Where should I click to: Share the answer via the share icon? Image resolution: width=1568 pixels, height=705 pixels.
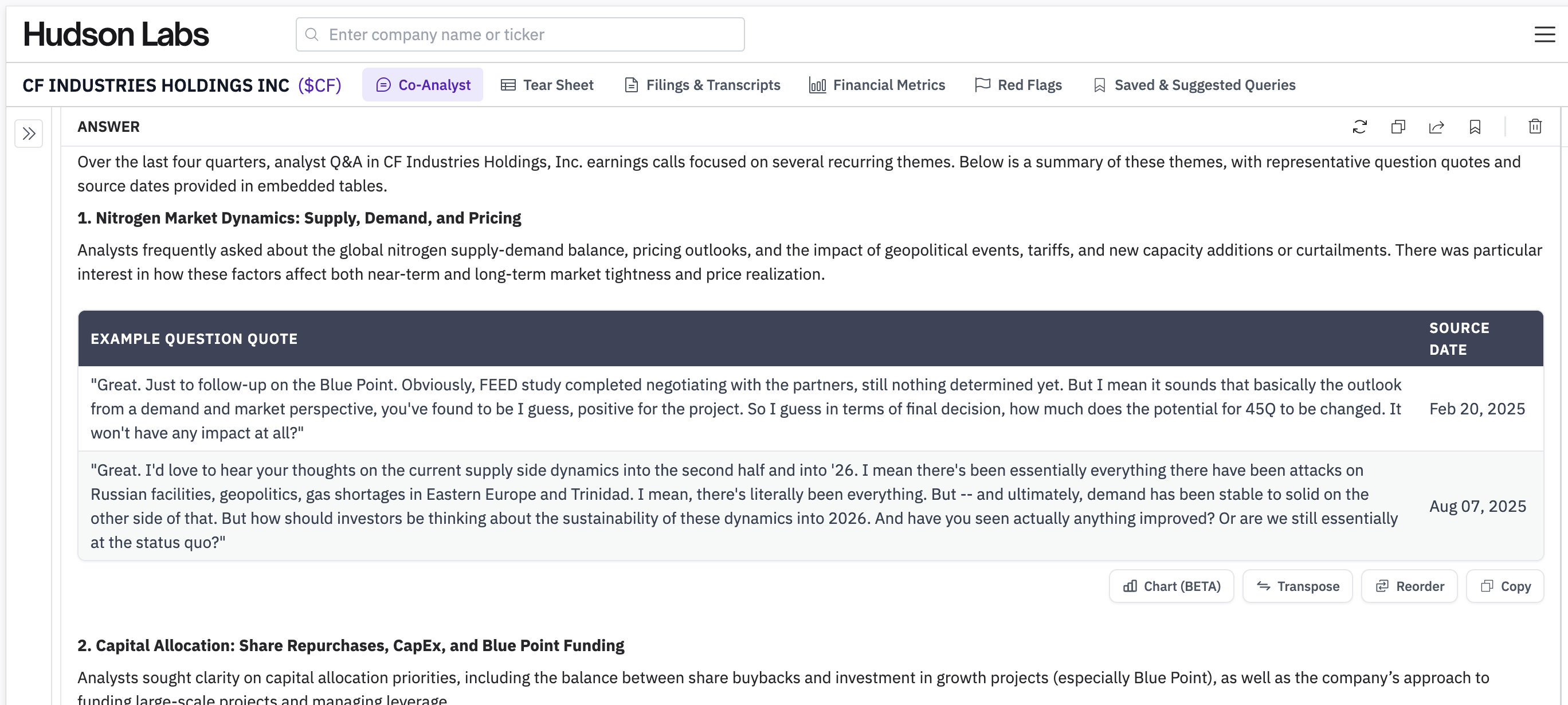[1437, 127]
